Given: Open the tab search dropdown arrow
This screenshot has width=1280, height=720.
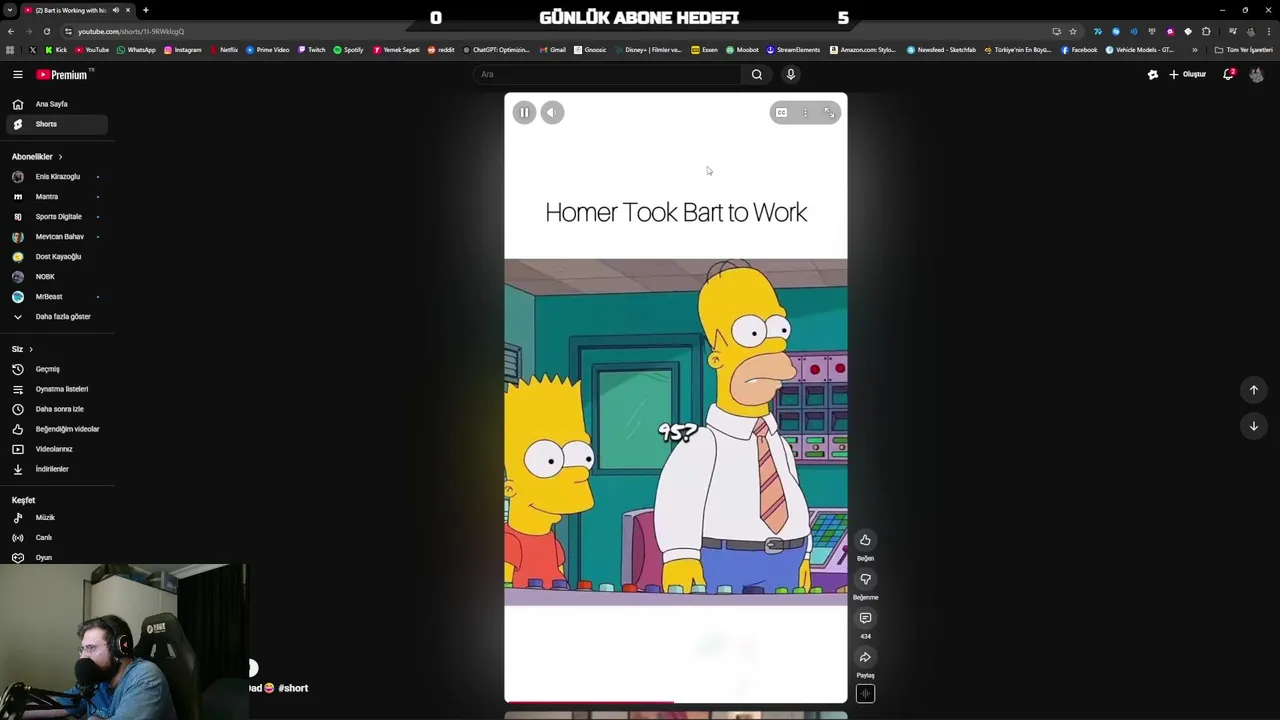Looking at the screenshot, I should point(10,10).
